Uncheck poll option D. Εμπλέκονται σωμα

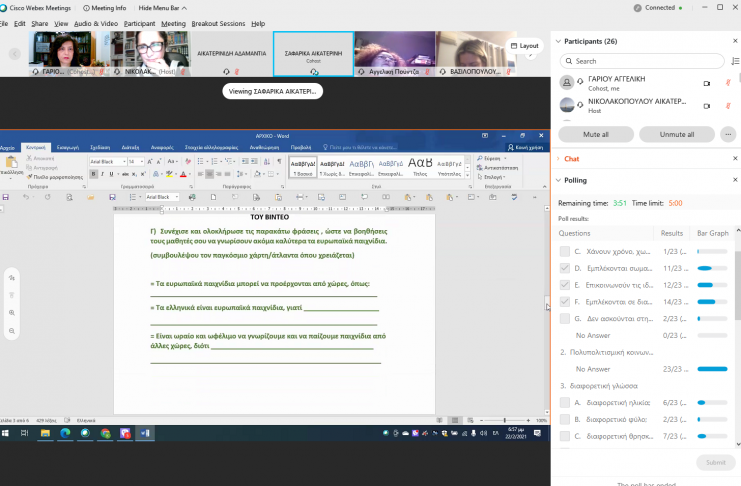(x=566, y=268)
